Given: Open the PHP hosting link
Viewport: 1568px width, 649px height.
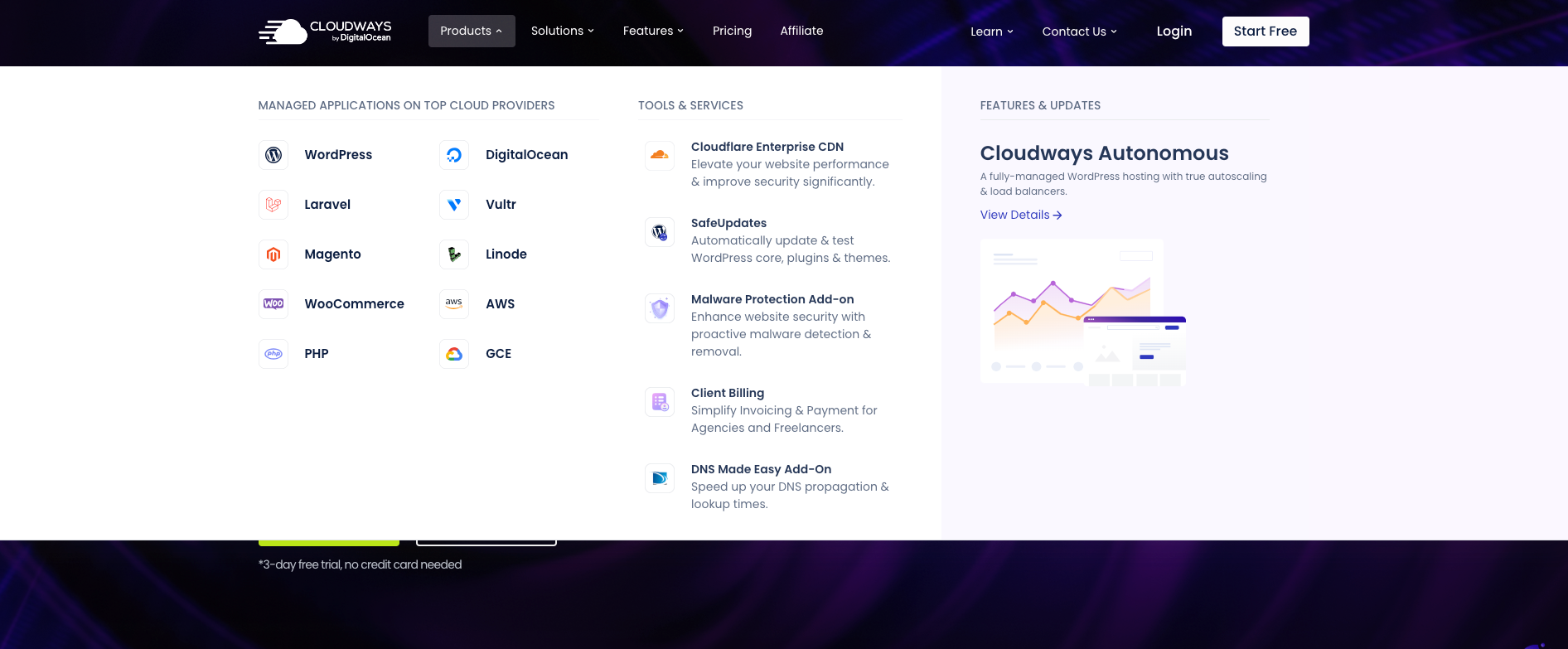Looking at the screenshot, I should (317, 354).
